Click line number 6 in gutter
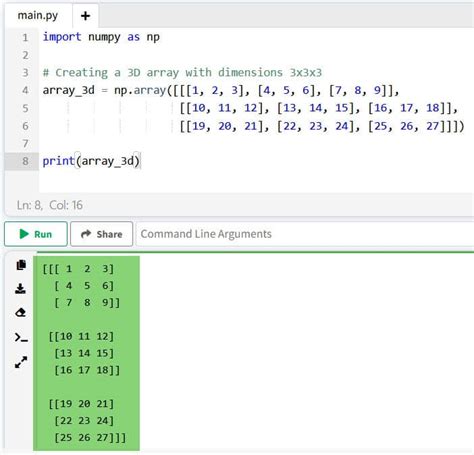The height and width of the screenshot is (455, 474). (x=25, y=126)
